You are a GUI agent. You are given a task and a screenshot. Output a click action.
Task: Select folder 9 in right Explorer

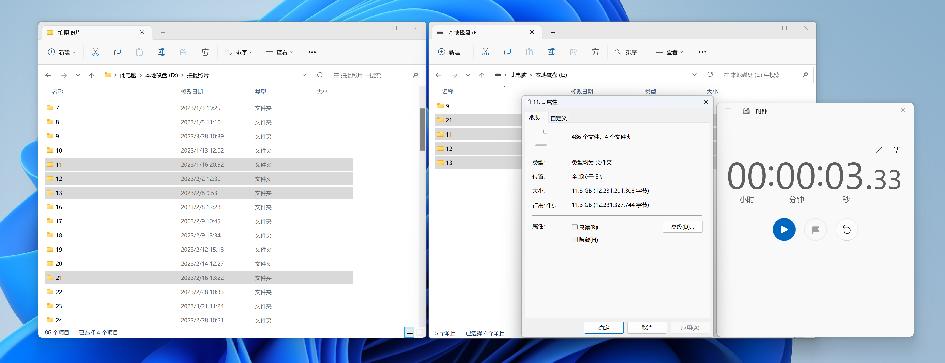(479, 106)
